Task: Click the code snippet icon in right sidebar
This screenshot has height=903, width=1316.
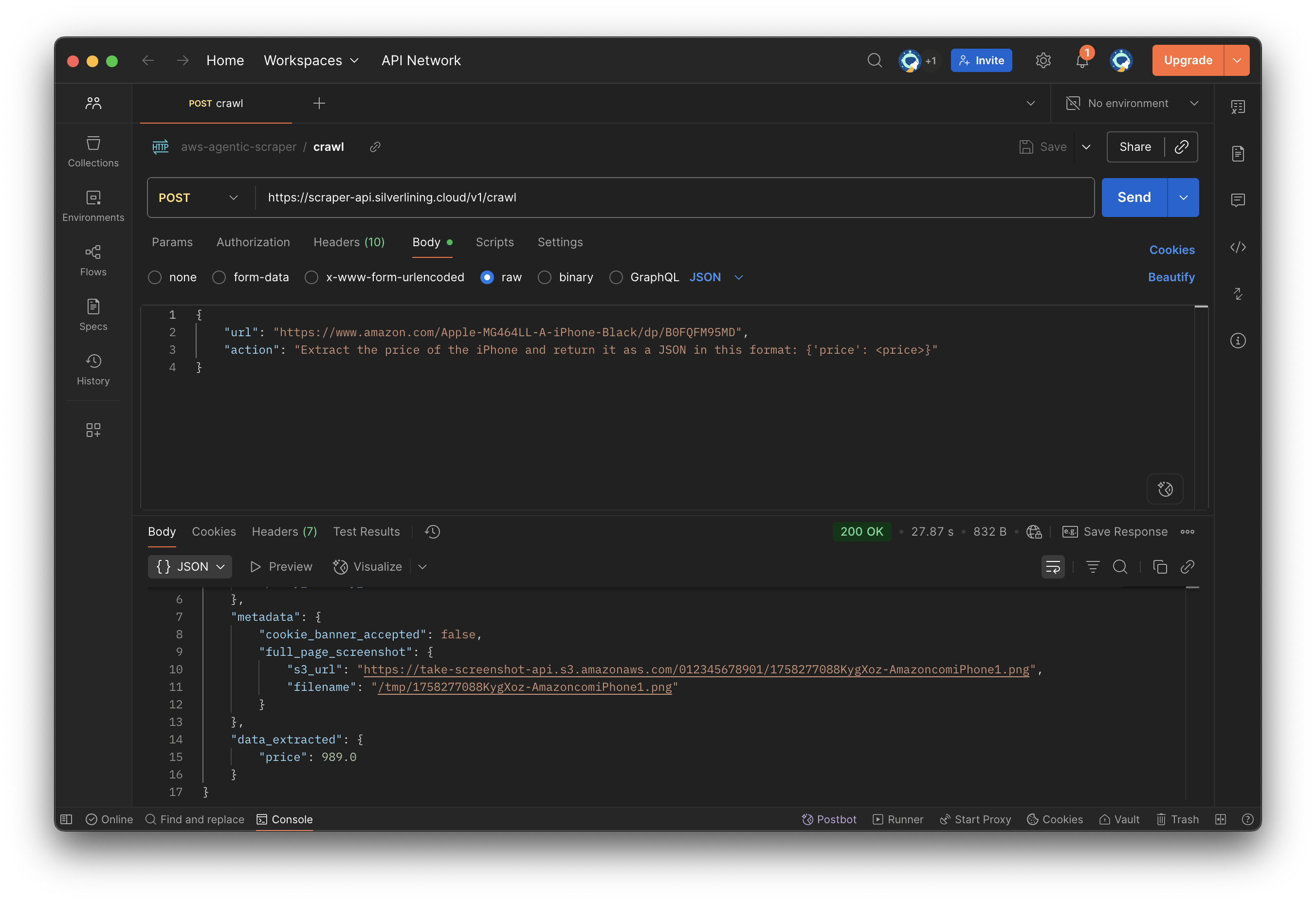Action: click(1238, 248)
